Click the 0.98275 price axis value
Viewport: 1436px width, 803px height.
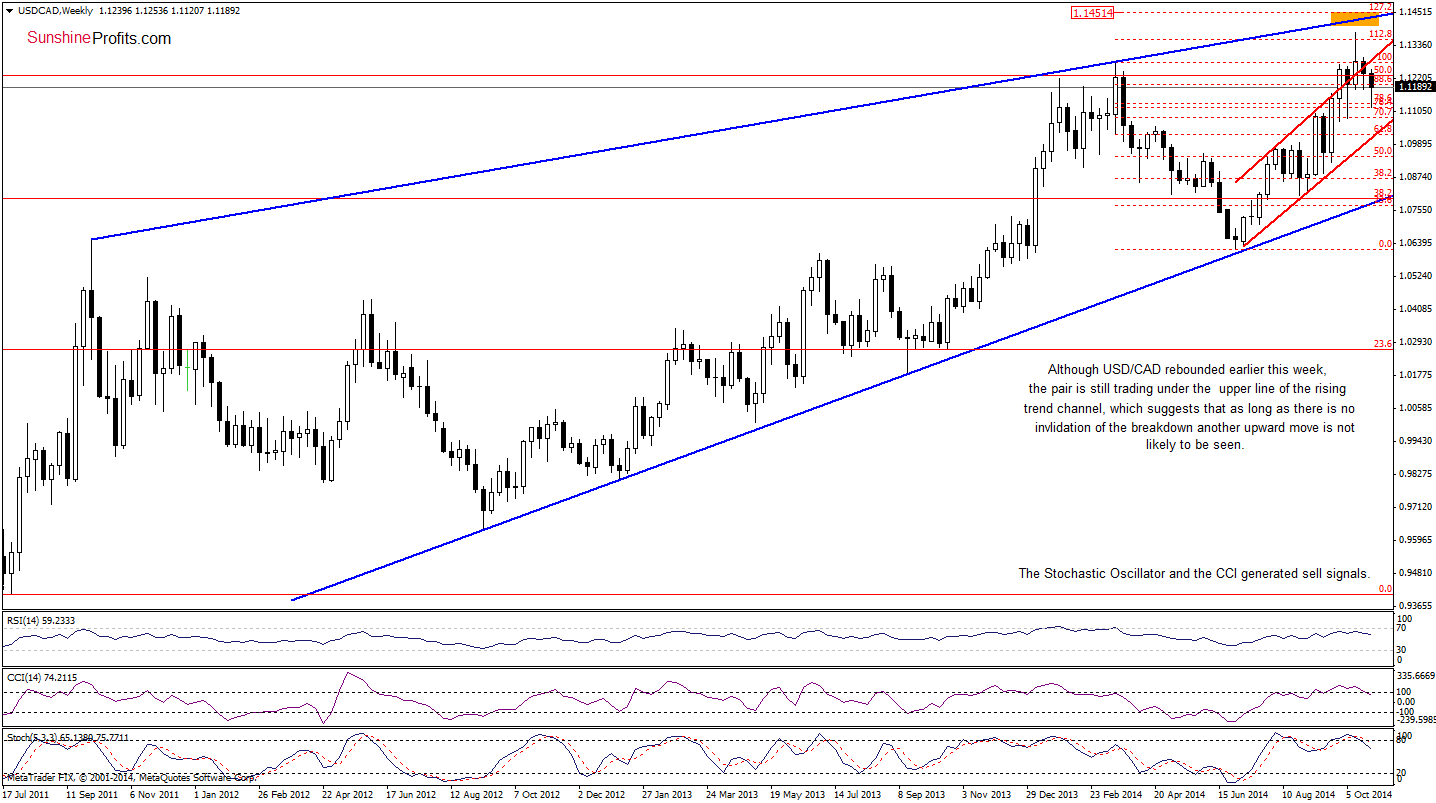click(x=1415, y=474)
